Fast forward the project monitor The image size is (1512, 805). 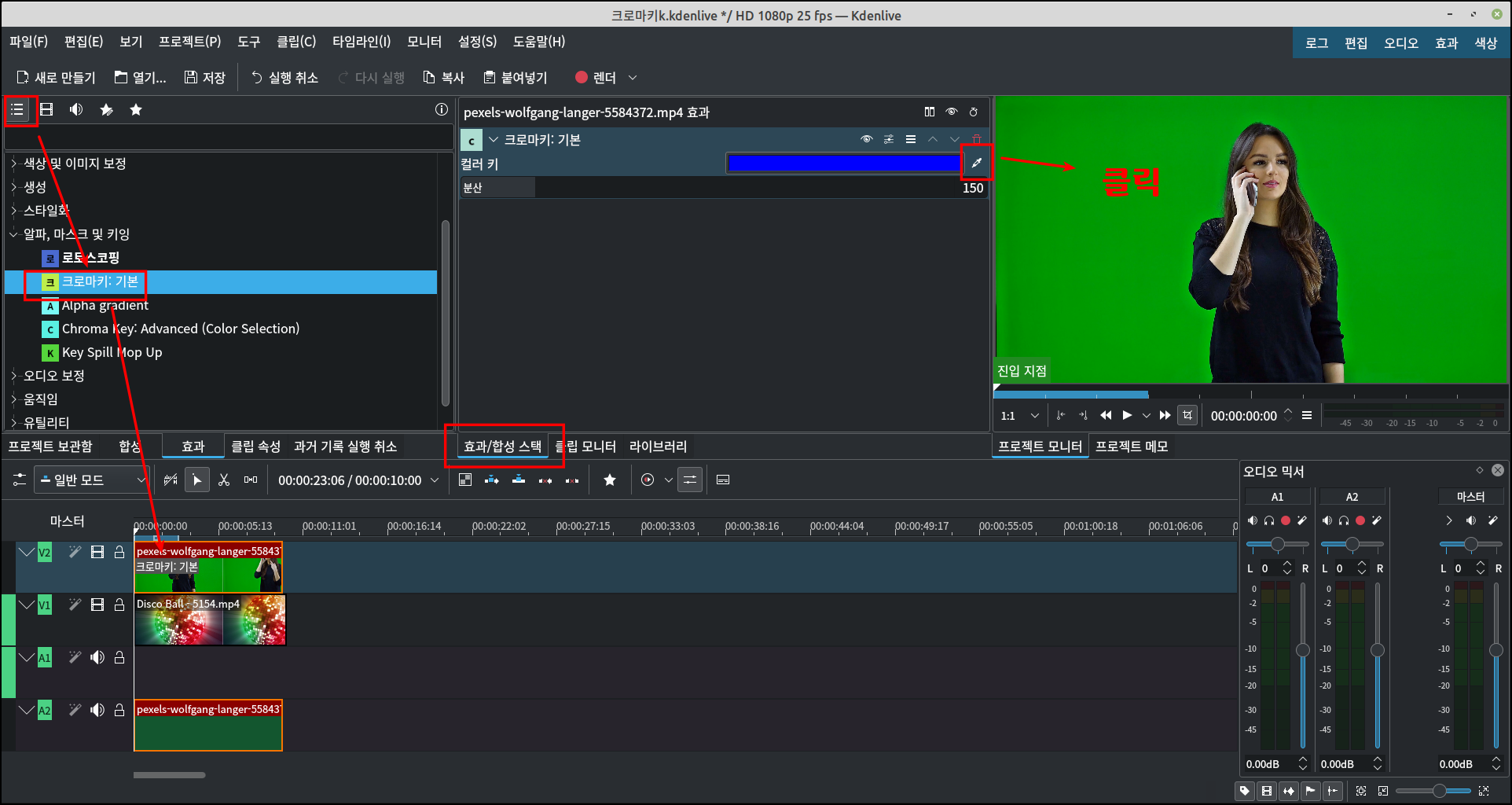pos(1165,415)
